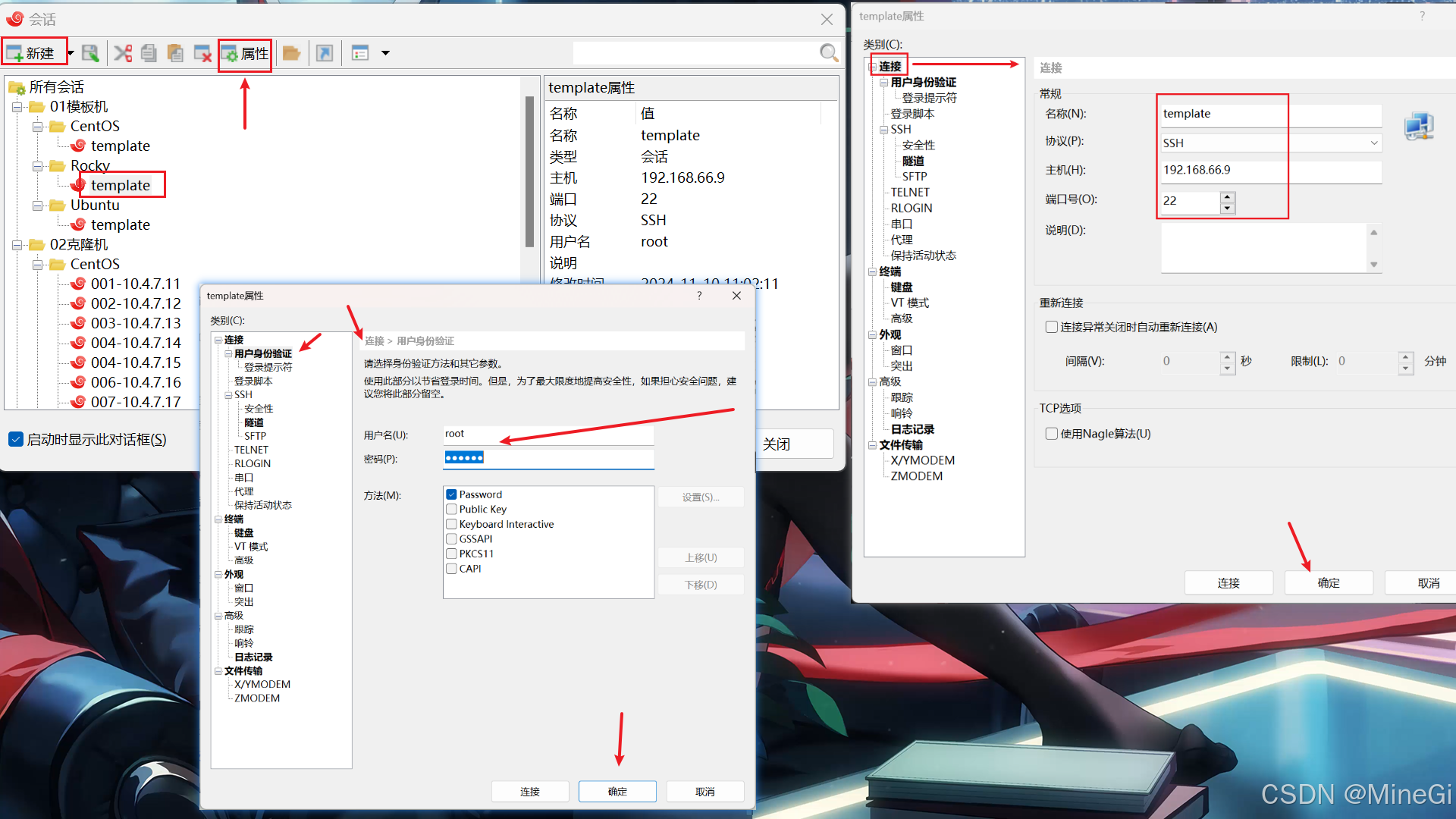Click the new folder icon
Screen dimensions: 1456x819
tap(291, 53)
